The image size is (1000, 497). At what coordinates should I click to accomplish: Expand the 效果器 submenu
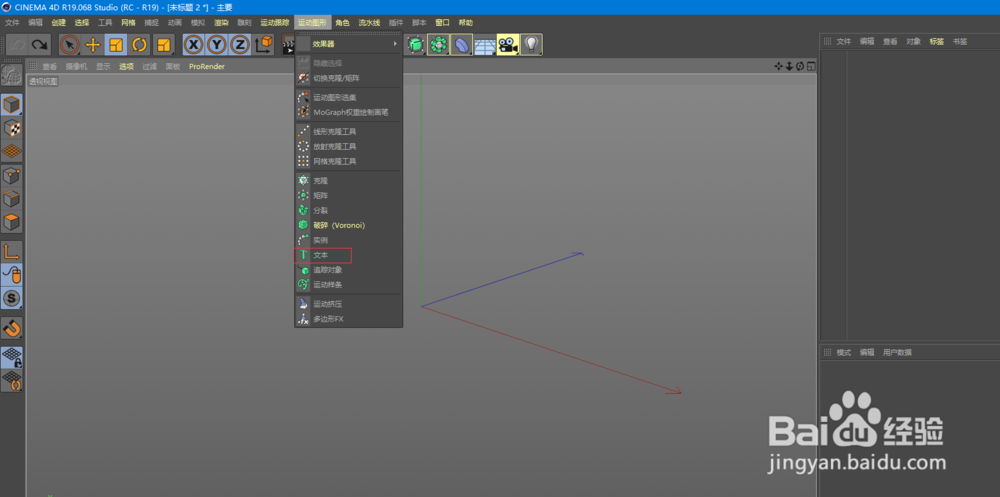click(x=349, y=44)
